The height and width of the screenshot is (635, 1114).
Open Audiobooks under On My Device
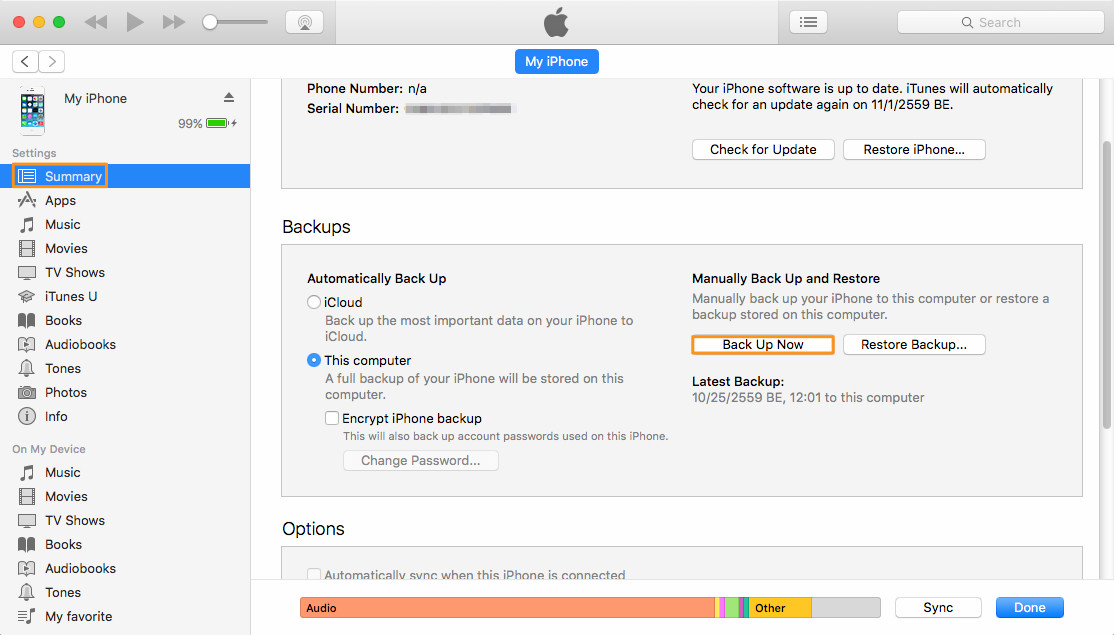point(80,569)
